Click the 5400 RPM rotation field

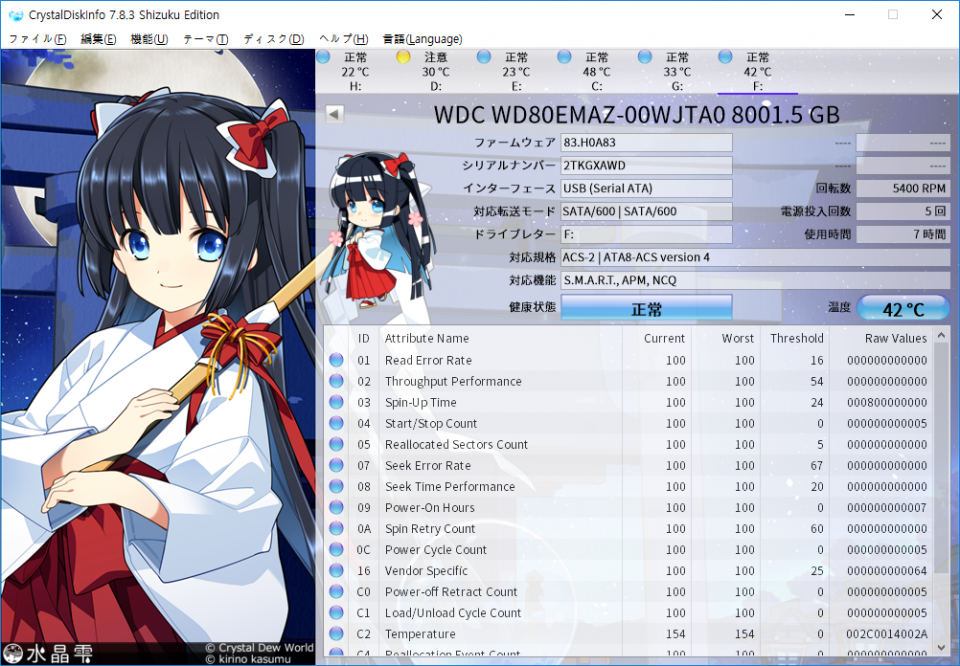point(903,189)
